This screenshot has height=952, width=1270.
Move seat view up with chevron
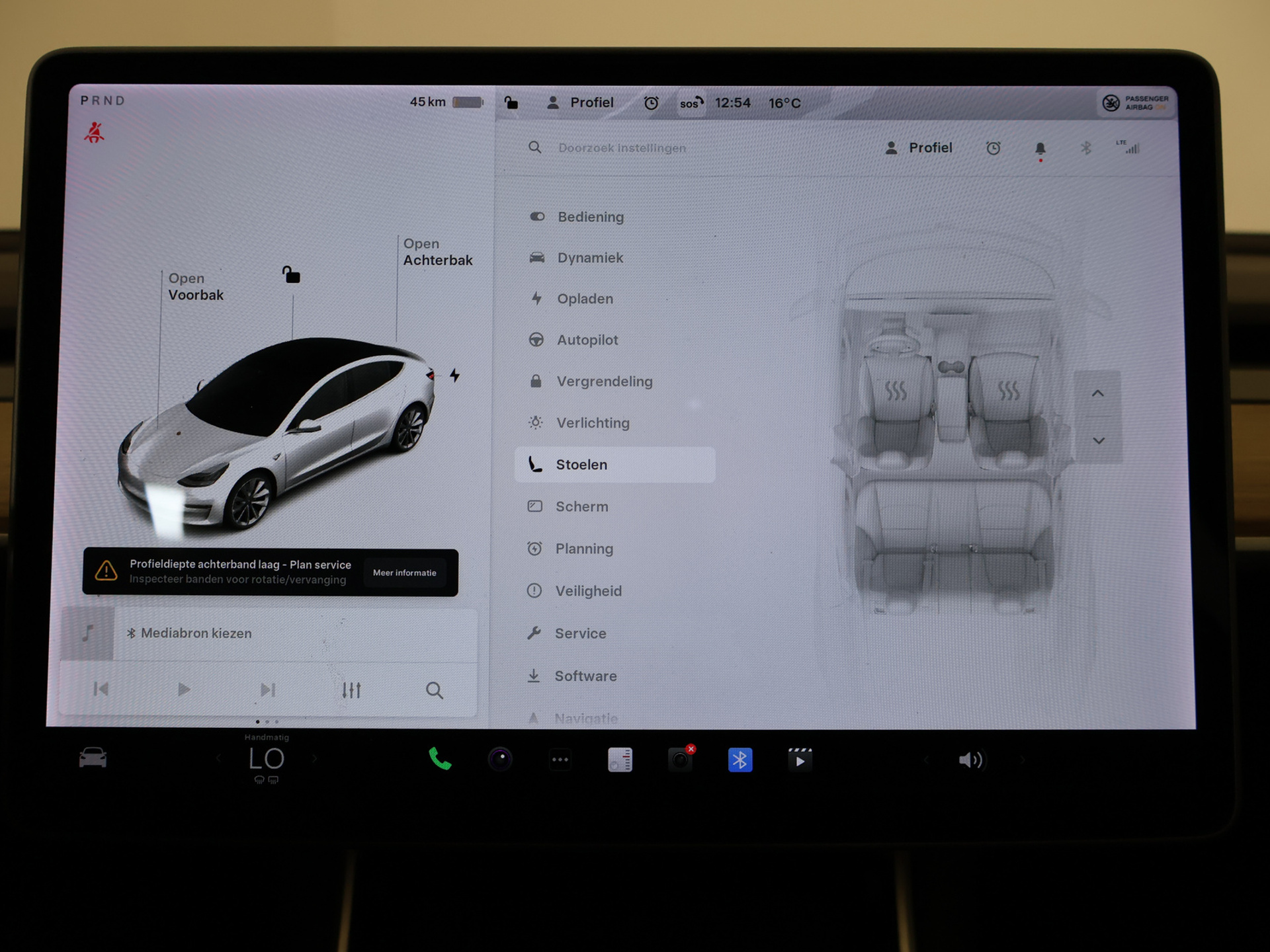point(1098,394)
